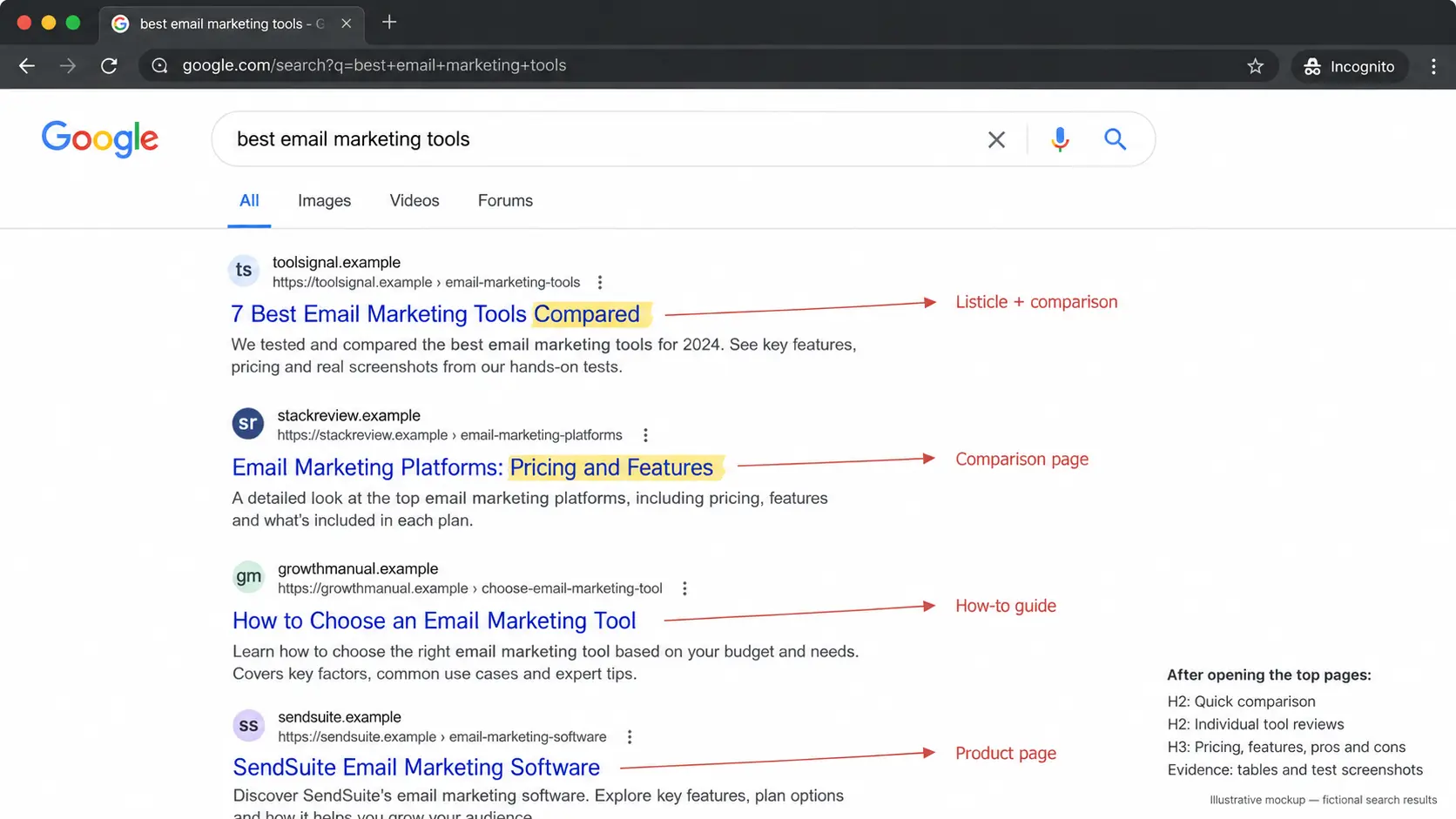The width and height of the screenshot is (1456, 819).
Task: Open more options for the toolsignal.example result
Action: (x=600, y=282)
